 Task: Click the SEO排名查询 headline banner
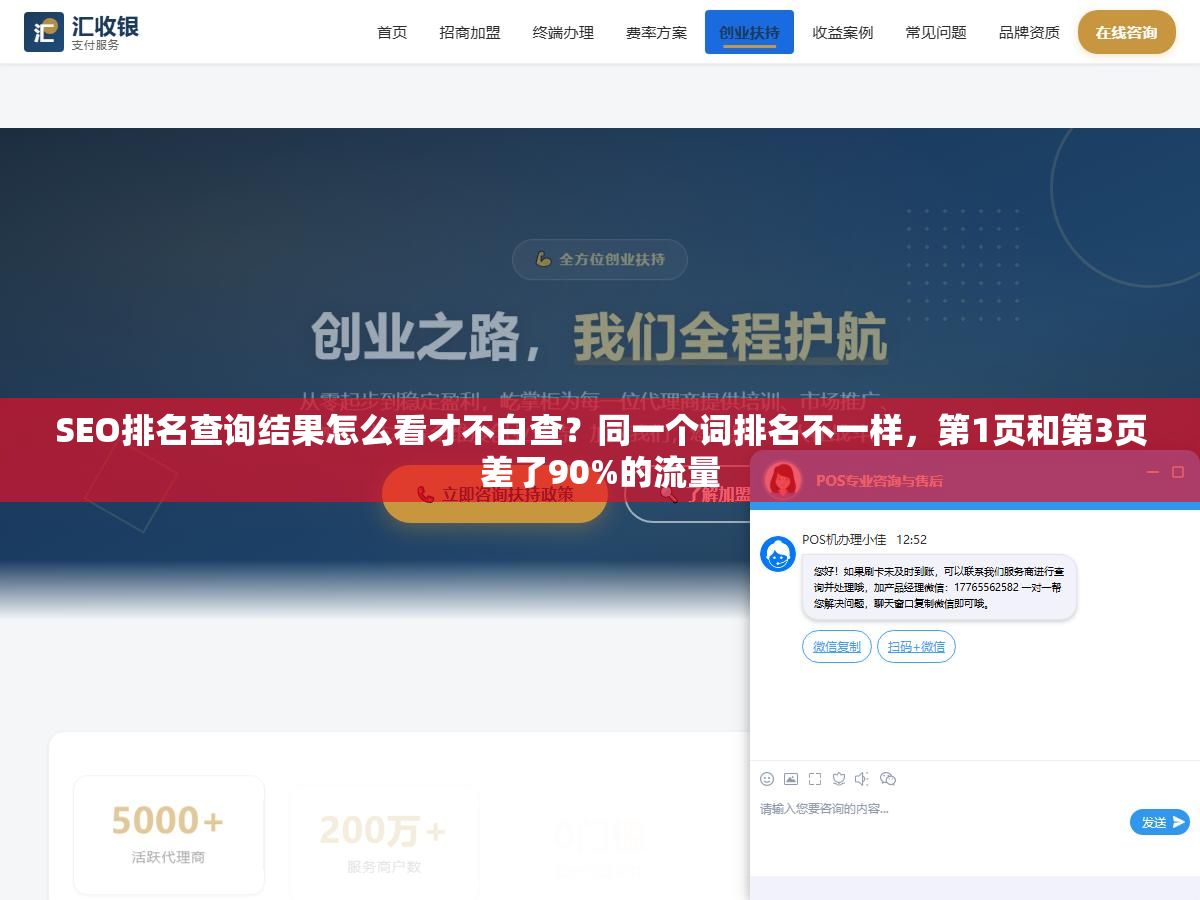(x=600, y=450)
